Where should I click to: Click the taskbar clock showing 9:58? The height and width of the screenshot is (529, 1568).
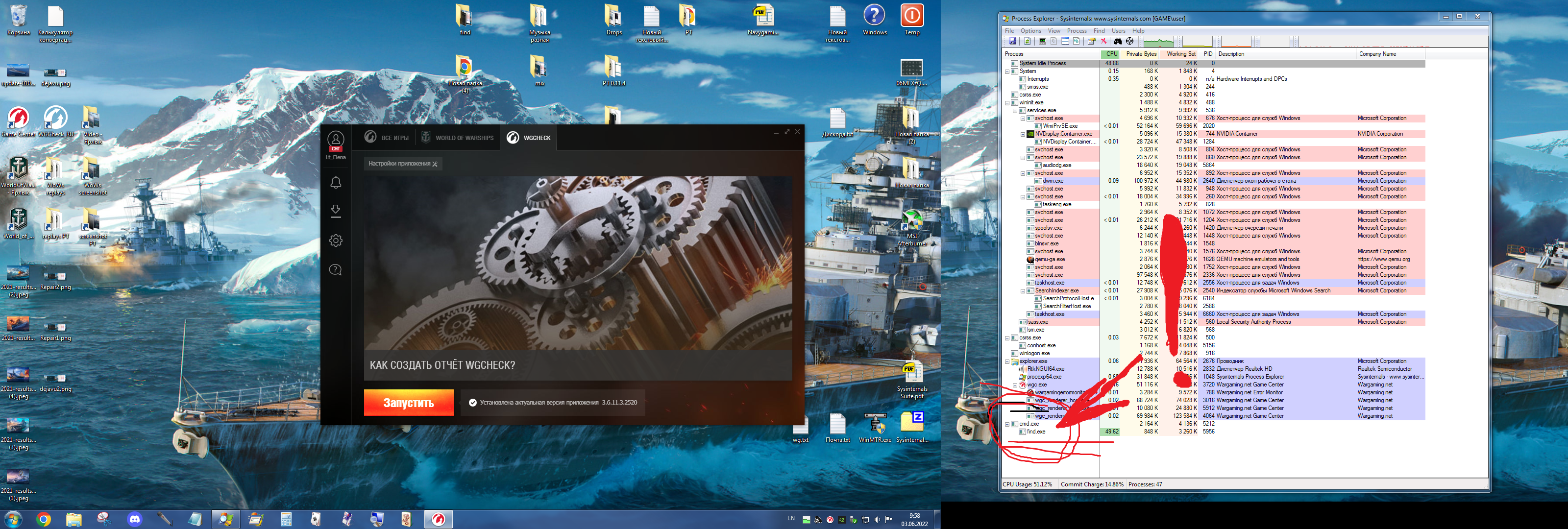coord(914,519)
